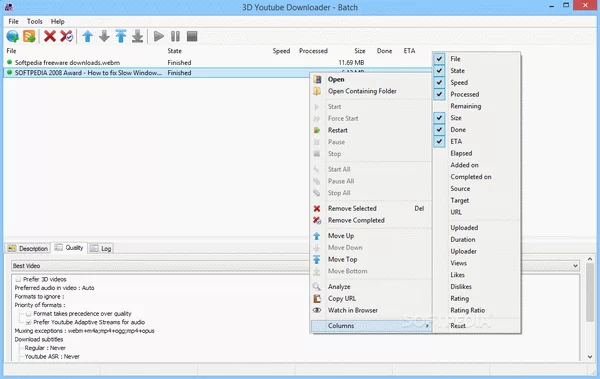Click the add URL globe toolbar icon

tap(13, 36)
